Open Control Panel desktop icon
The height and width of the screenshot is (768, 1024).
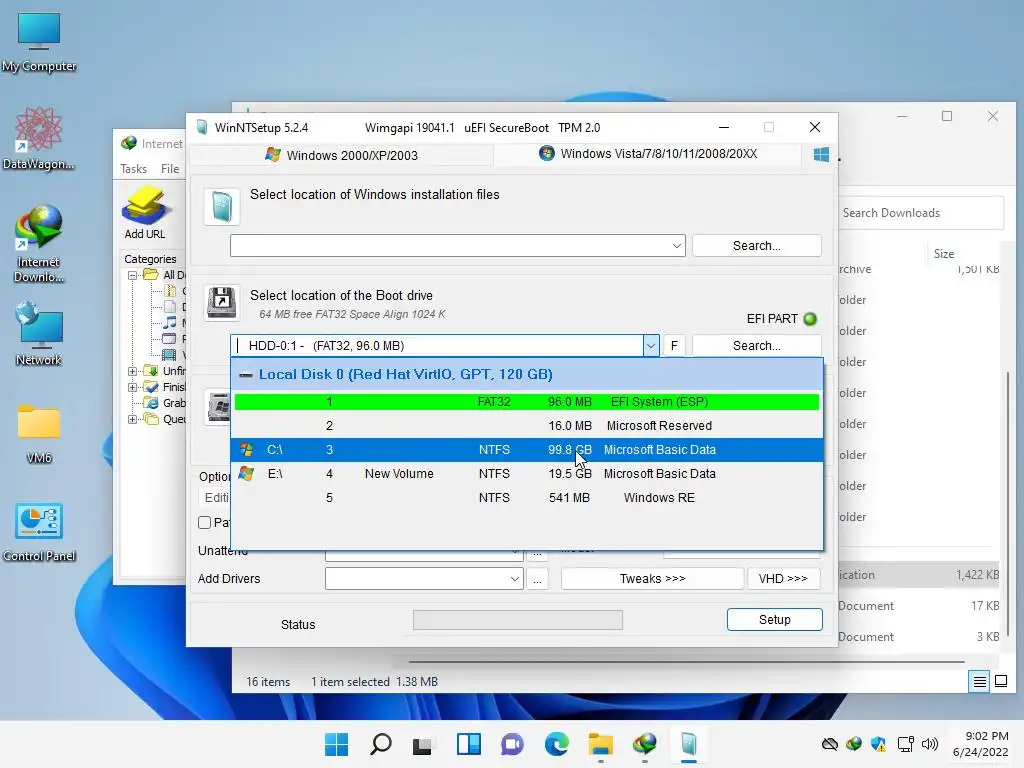[x=39, y=532]
